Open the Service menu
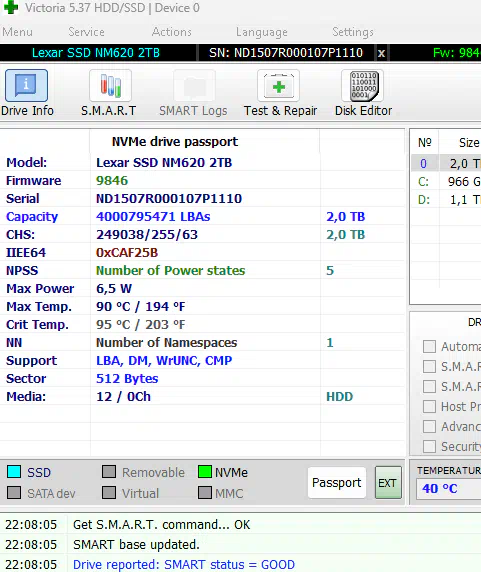This screenshot has height=572, width=481. tap(86, 32)
